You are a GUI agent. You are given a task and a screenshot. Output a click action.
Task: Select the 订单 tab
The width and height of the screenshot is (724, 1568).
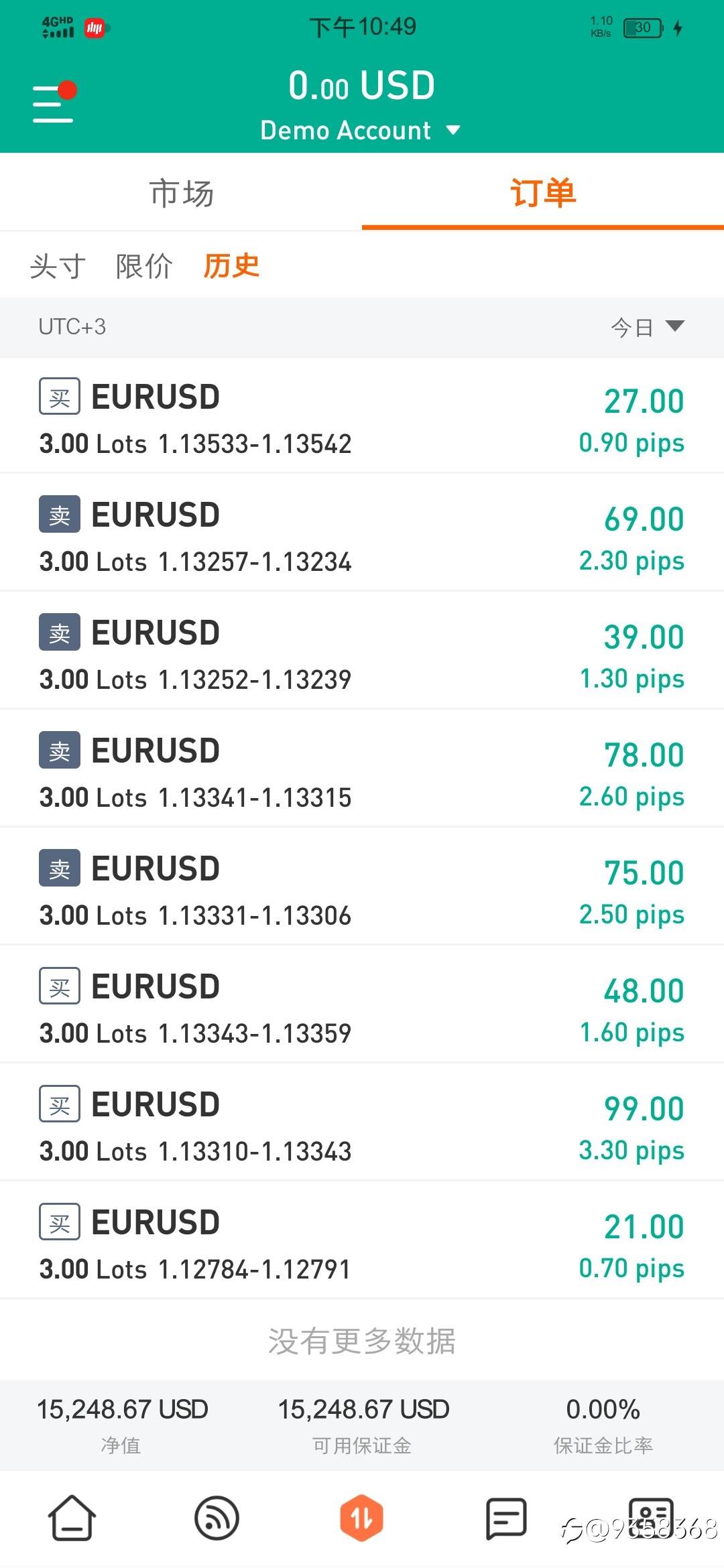click(543, 193)
